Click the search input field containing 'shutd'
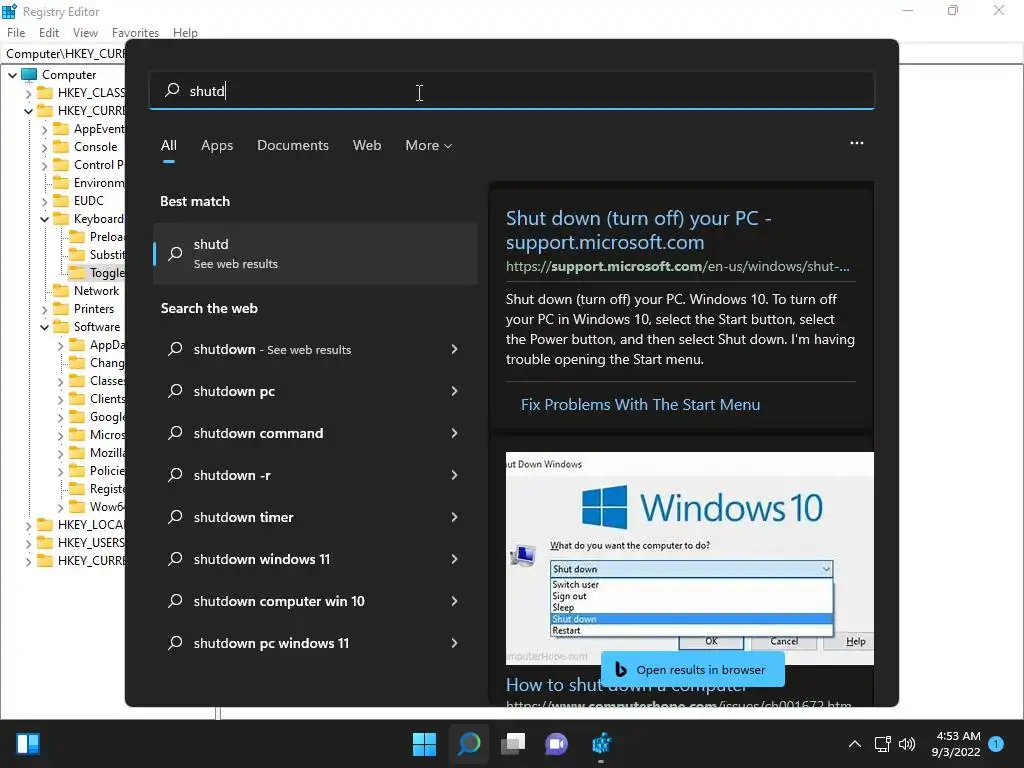1024x768 pixels. (511, 90)
